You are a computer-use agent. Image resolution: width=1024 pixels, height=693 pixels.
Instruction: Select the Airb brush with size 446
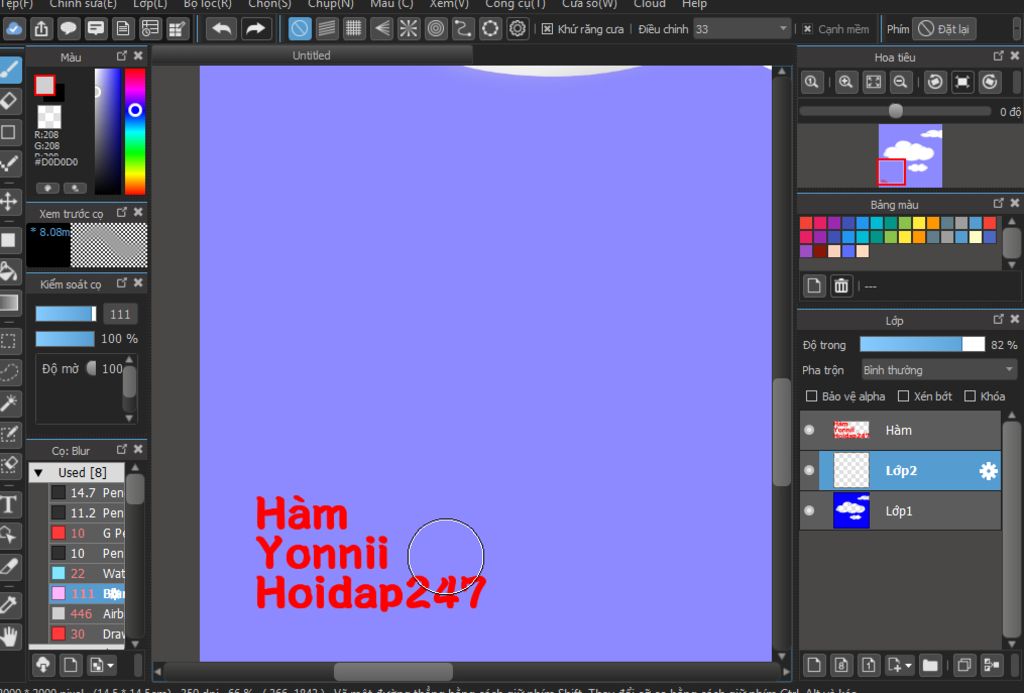coord(87,613)
